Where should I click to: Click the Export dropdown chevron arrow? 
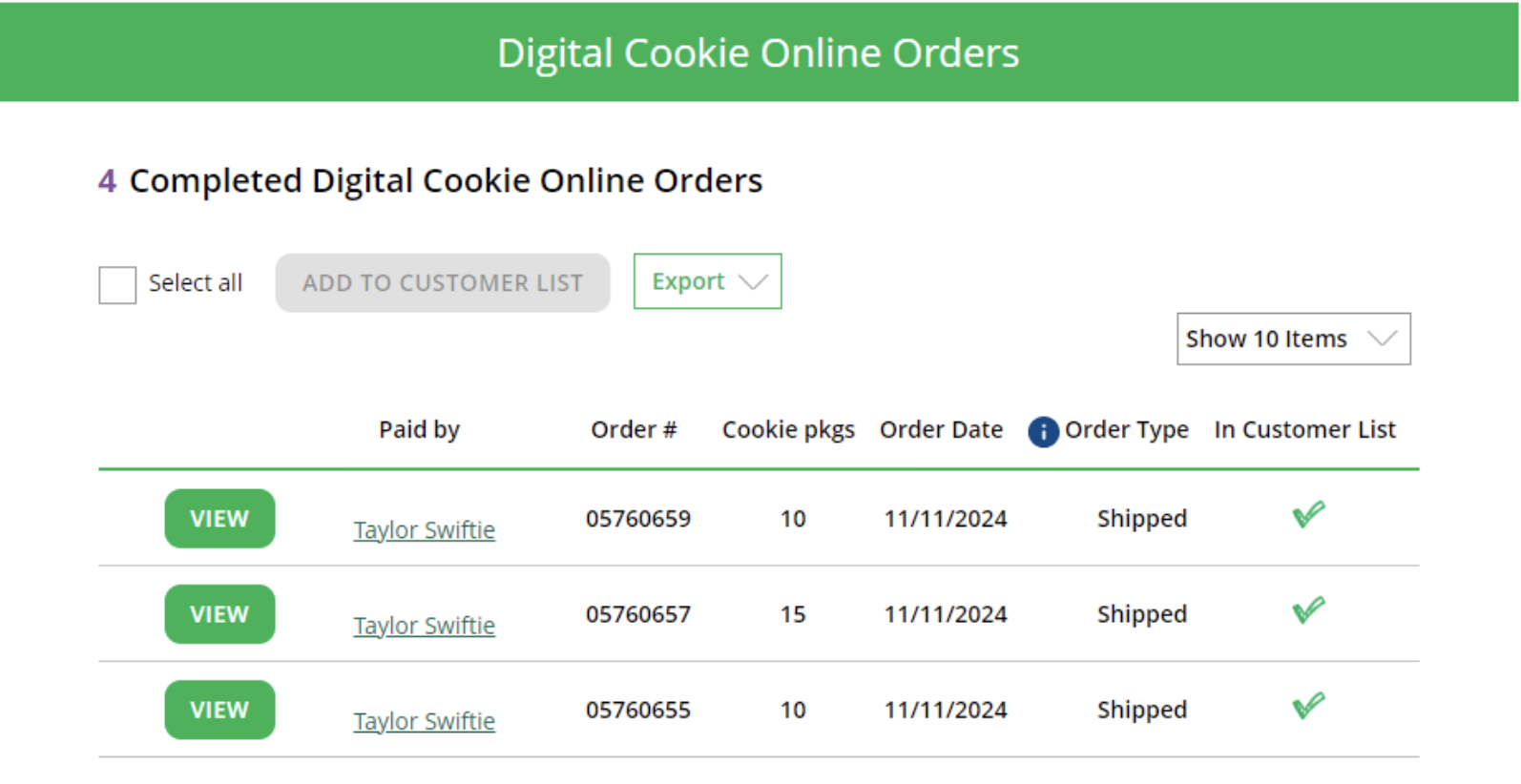point(753,282)
